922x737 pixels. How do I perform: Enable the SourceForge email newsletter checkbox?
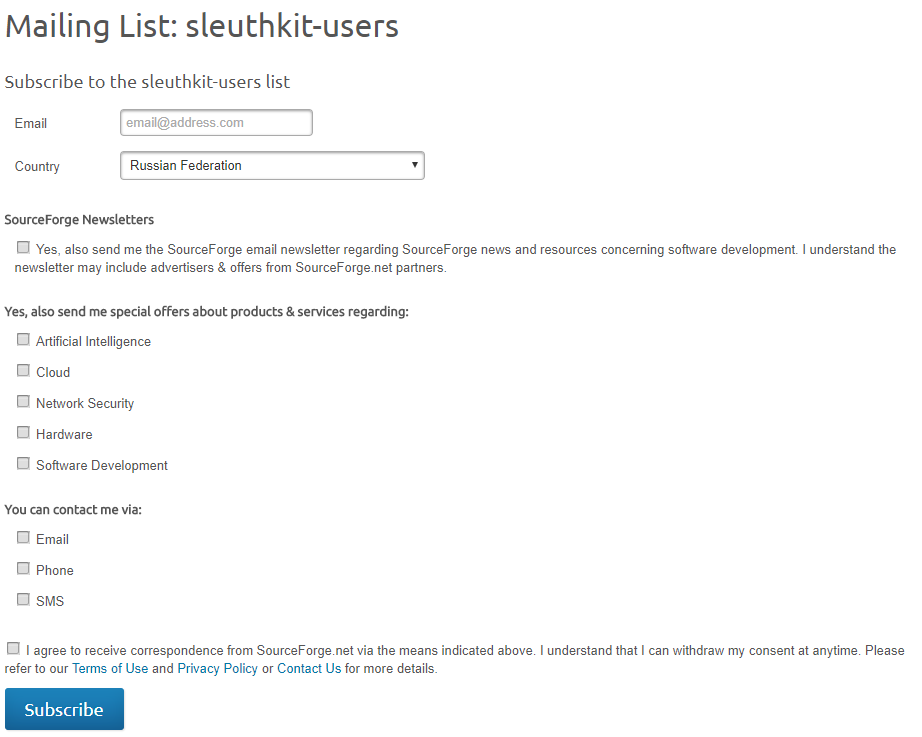(23, 247)
